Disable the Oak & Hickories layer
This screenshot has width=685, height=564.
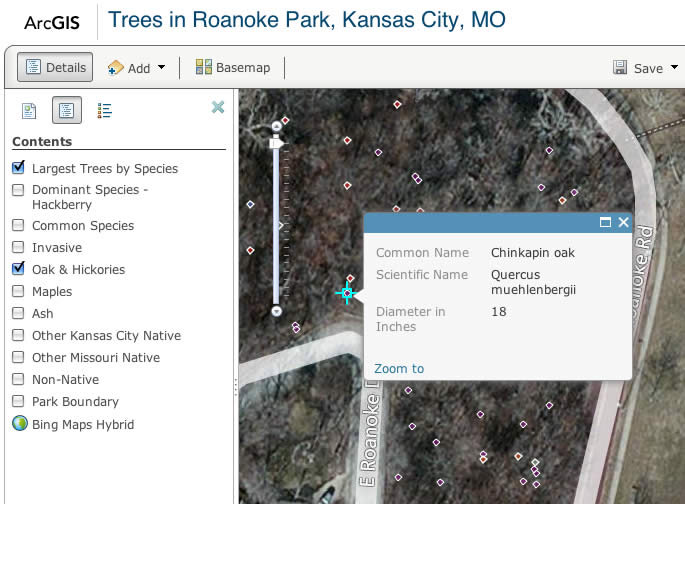[x=19, y=269]
